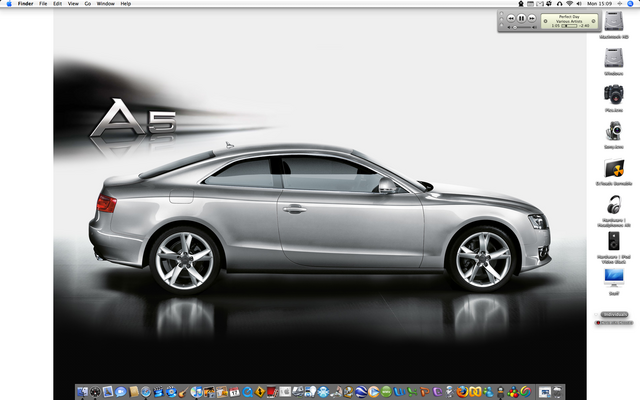Click the Wi-Fi status menu icon
This screenshot has width=640, height=400.
pos(569,3)
